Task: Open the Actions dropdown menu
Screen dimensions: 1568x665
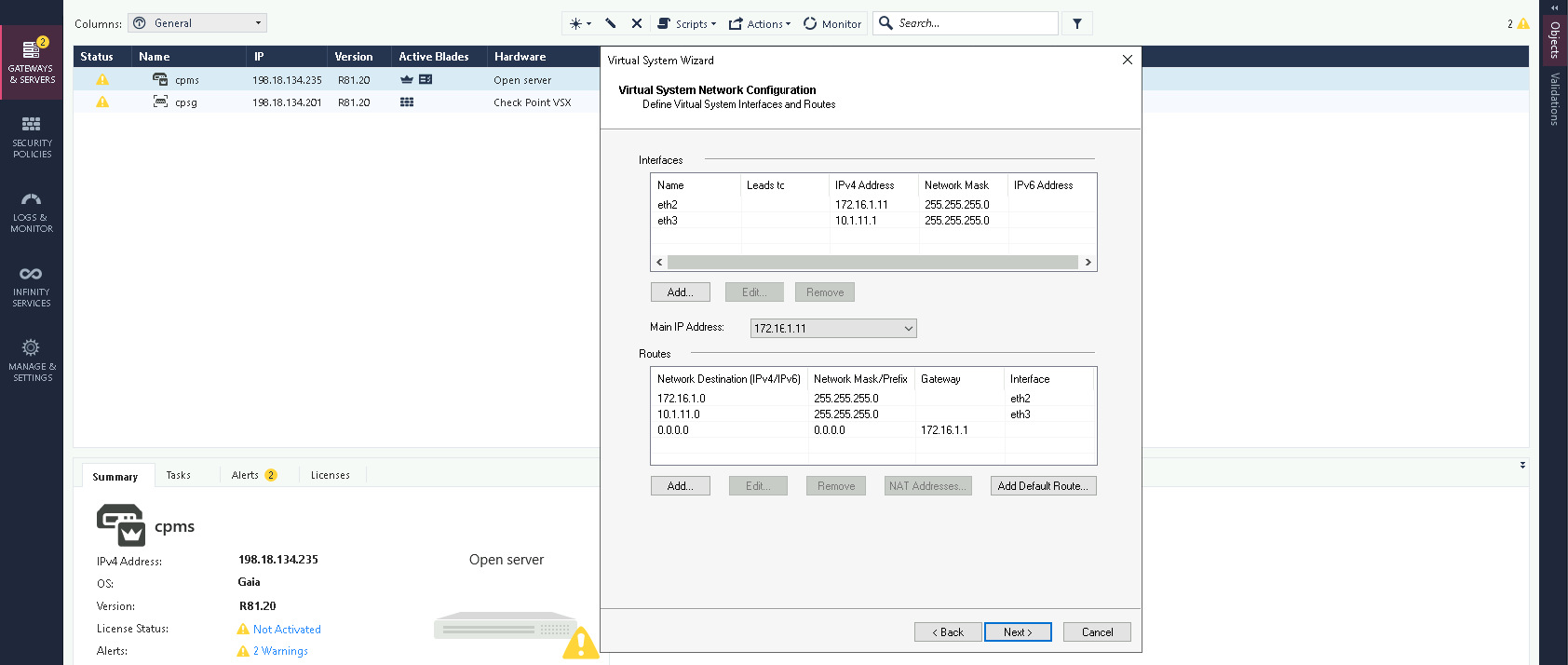Action: pyautogui.click(x=760, y=23)
